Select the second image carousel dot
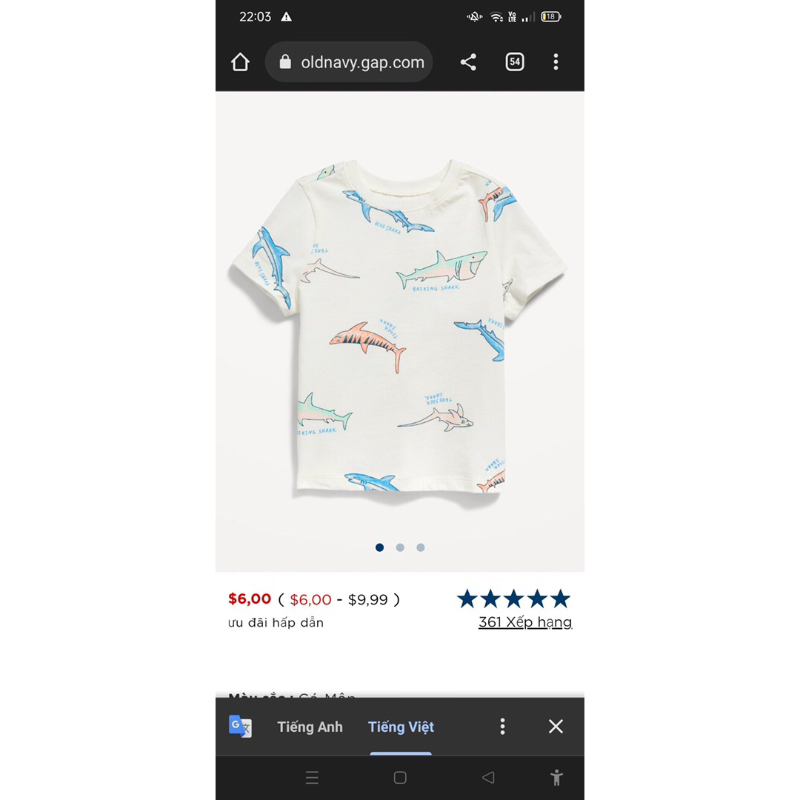800x800 pixels. click(400, 547)
